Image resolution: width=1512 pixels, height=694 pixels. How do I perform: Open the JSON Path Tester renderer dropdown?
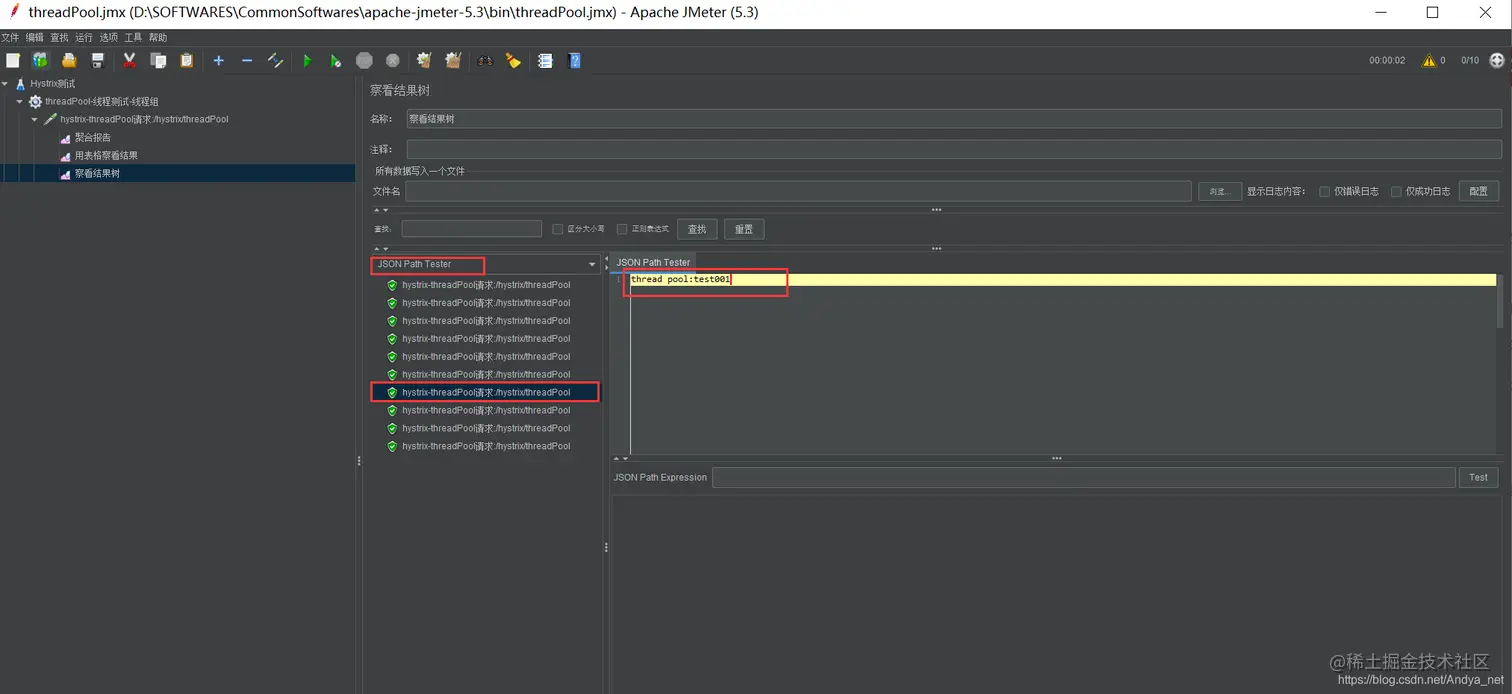coord(485,264)
